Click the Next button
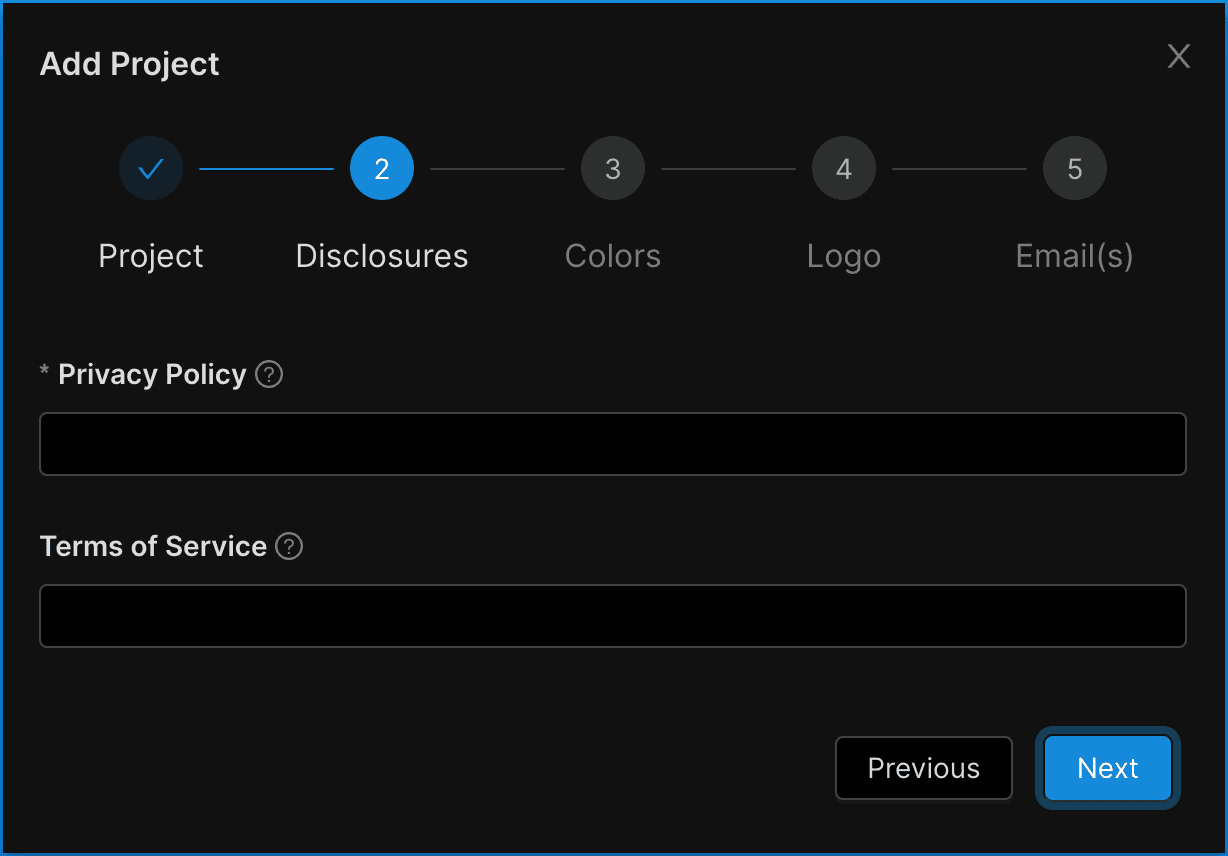1228x856 pixels. 1108,768
